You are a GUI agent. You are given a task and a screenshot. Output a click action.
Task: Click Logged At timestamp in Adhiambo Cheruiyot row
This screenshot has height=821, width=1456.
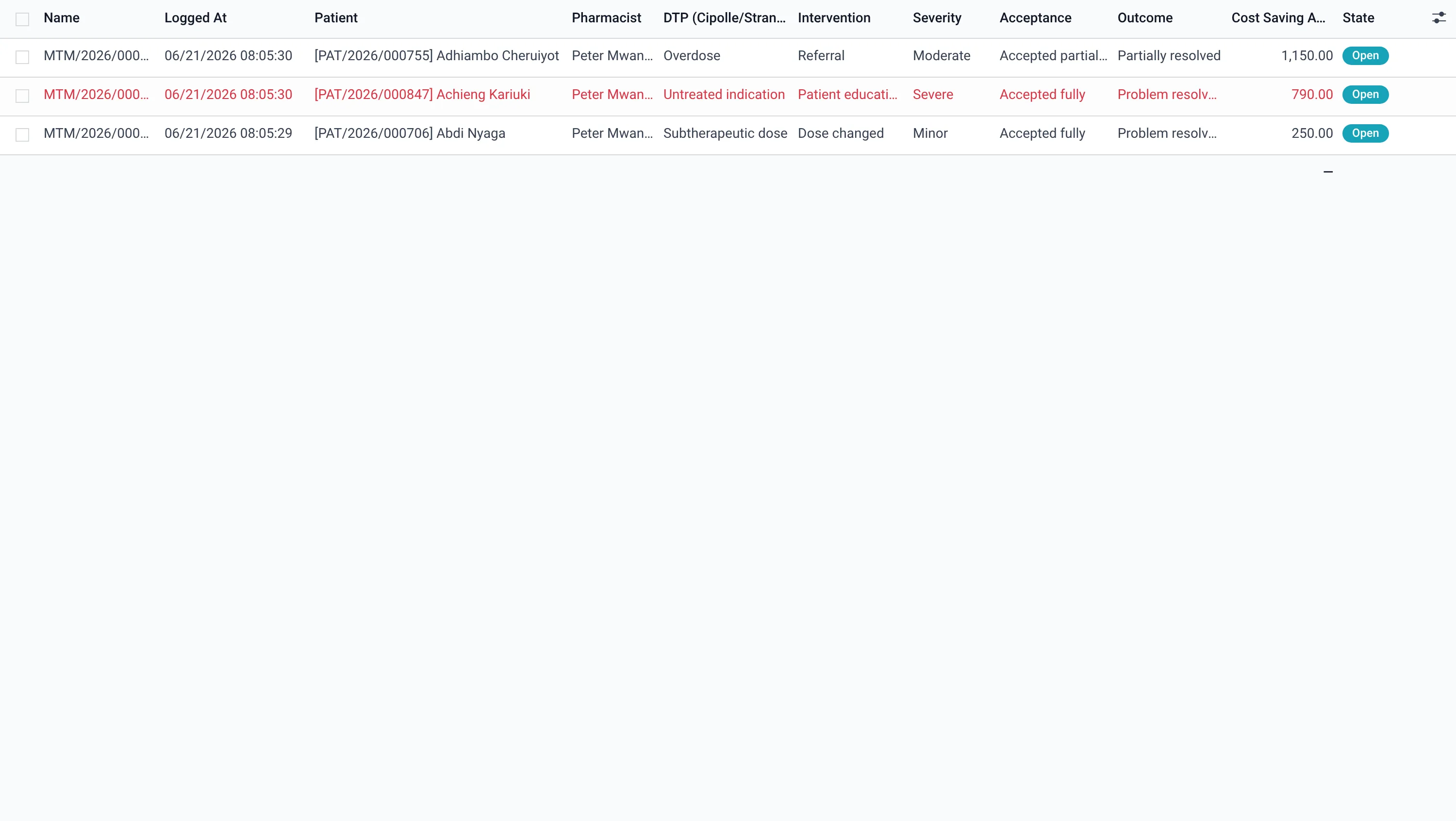pos(228,56)
